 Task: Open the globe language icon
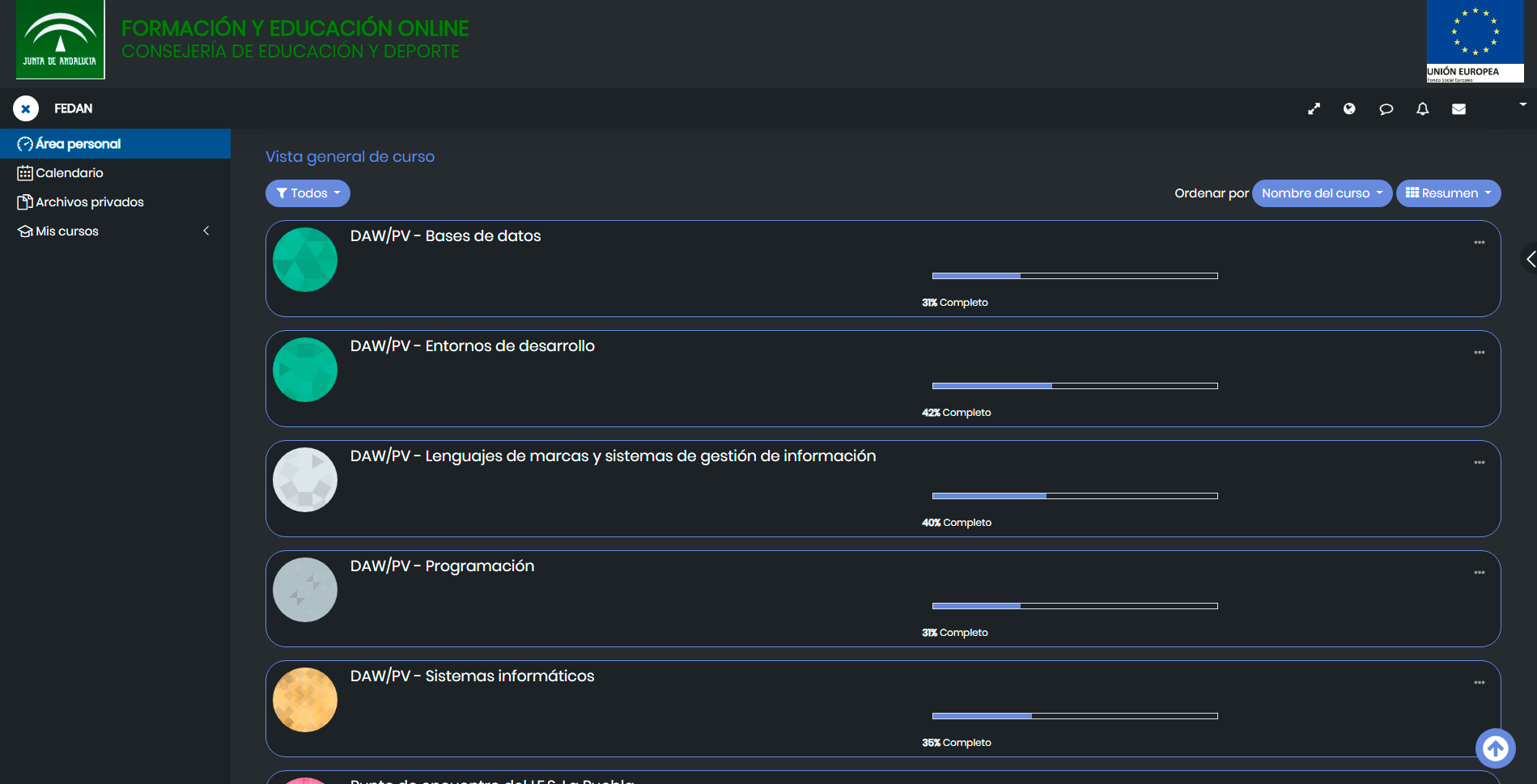tap(1349, 108)
